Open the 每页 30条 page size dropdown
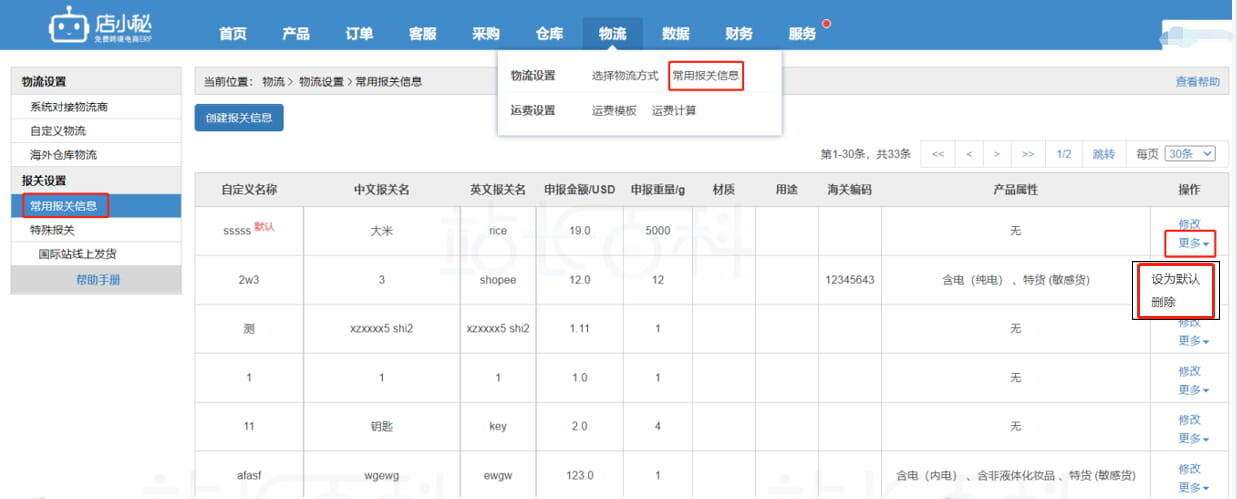Image resolution: width=1237 pixels, height=499 pixels. (x=1190, y=154)
